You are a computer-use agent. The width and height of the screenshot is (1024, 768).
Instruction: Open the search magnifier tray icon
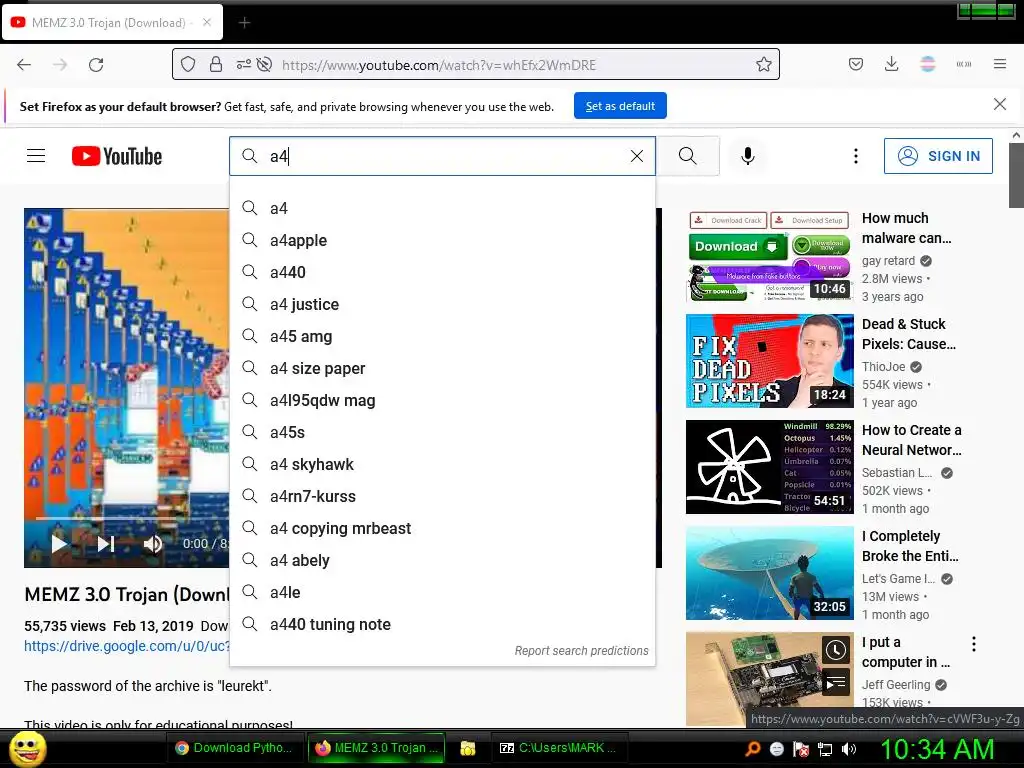tap(752, 749)
